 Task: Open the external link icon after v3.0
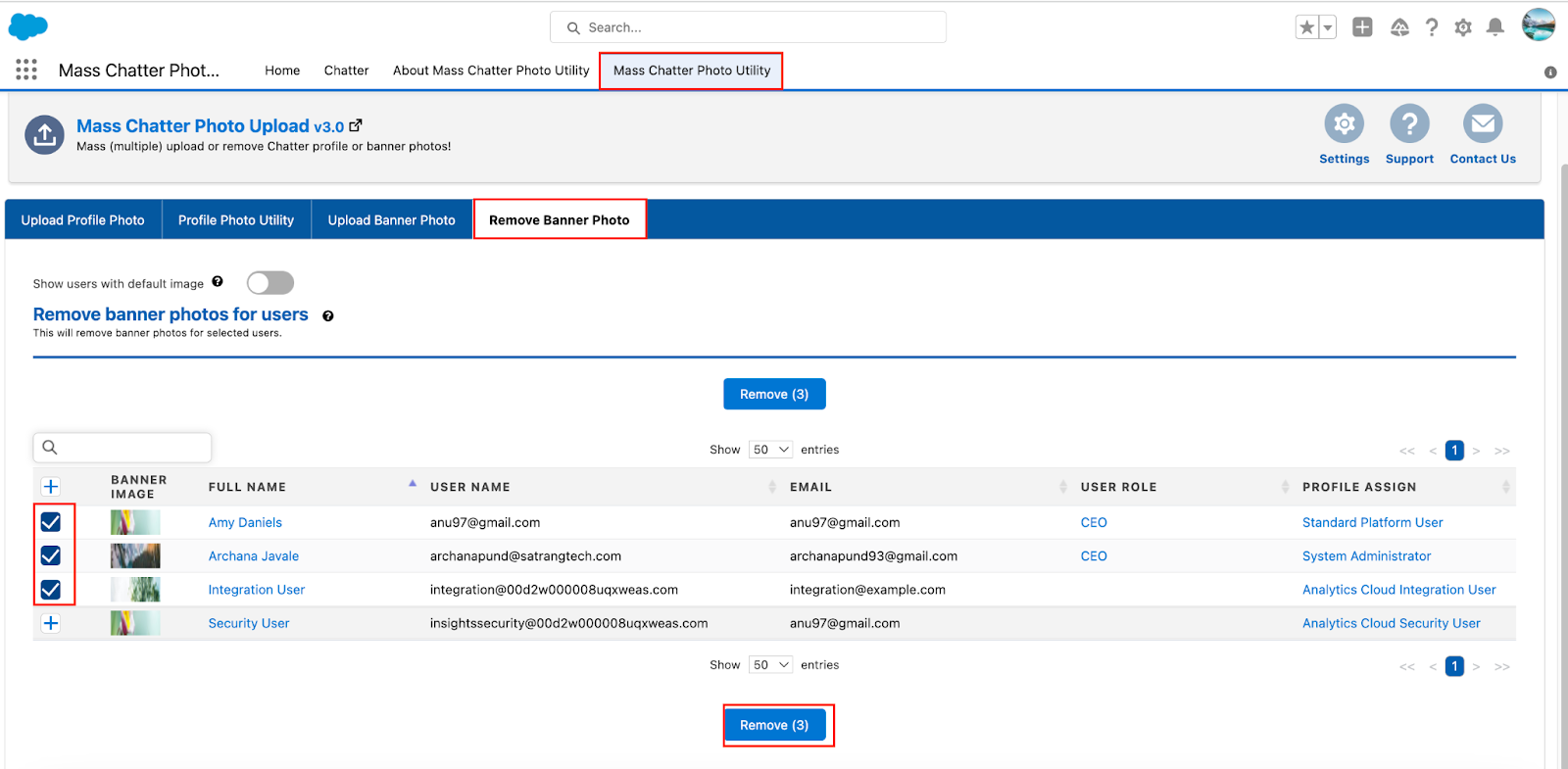[x=356, y=125]
